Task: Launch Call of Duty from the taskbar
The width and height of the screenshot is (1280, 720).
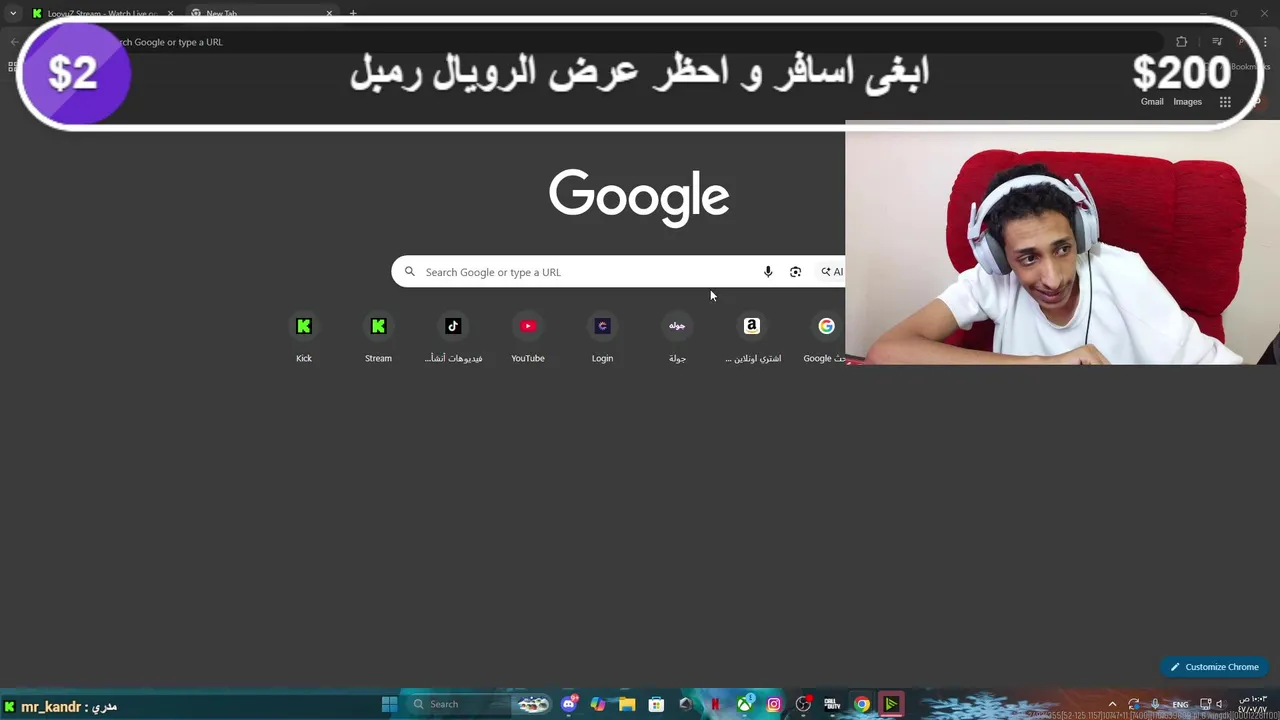Action: tap(832, 704)
